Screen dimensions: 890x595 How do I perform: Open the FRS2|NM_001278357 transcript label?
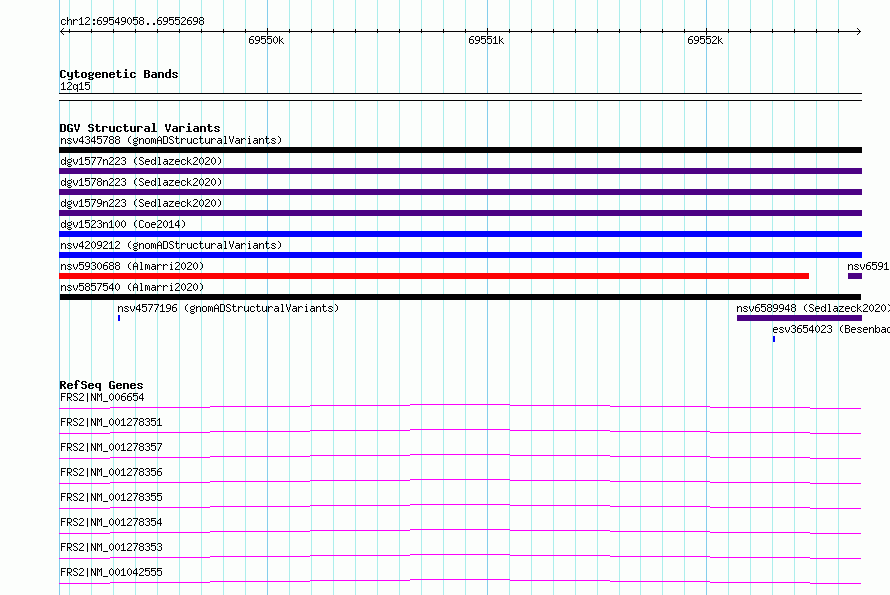point(111,447)
